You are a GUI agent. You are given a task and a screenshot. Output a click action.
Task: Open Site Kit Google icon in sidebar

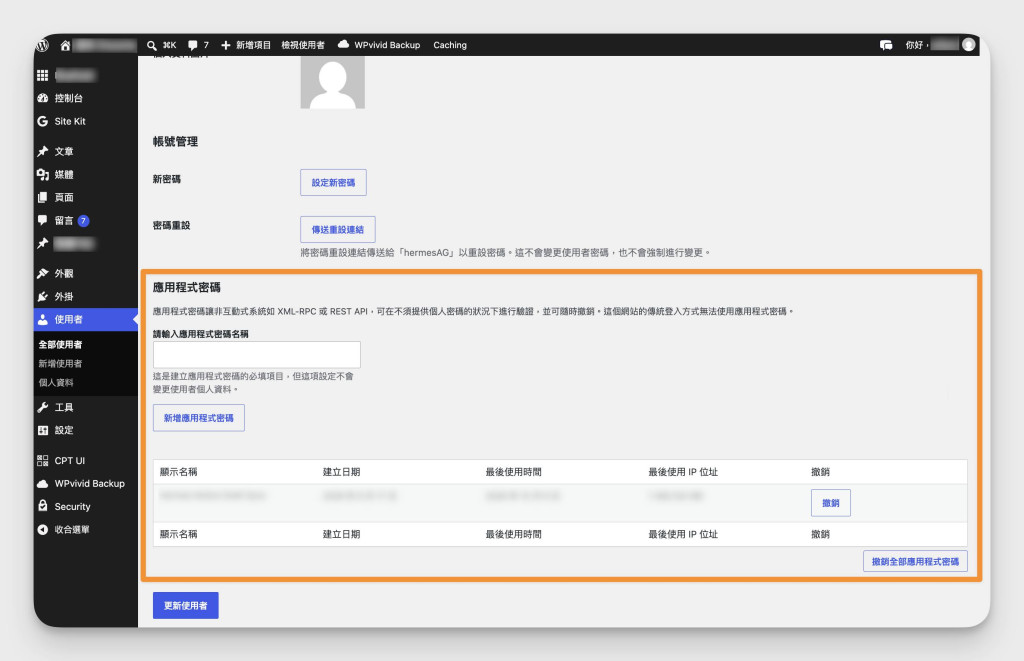coord(42,121)
